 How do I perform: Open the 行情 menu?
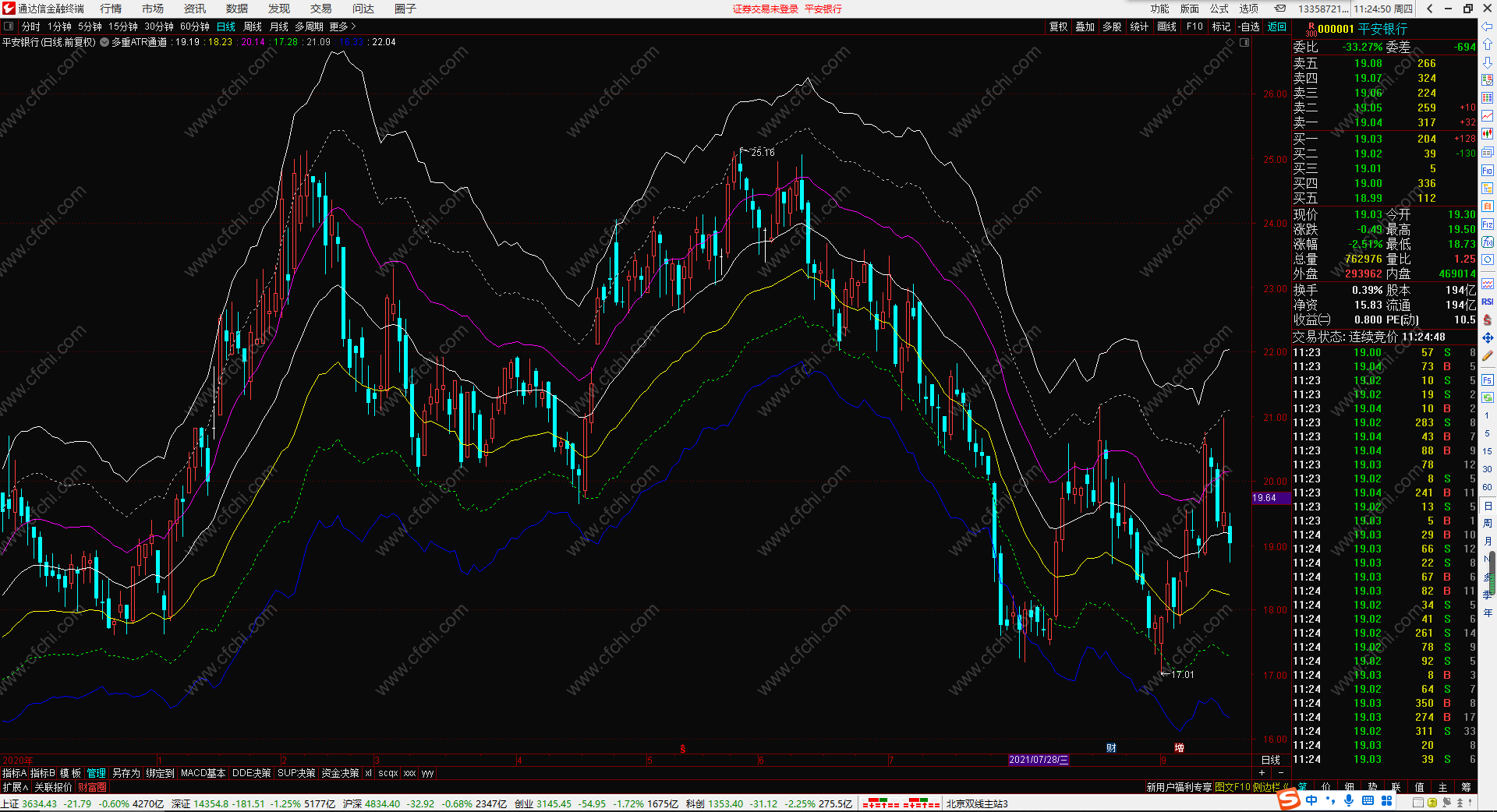tap(111, 9)
